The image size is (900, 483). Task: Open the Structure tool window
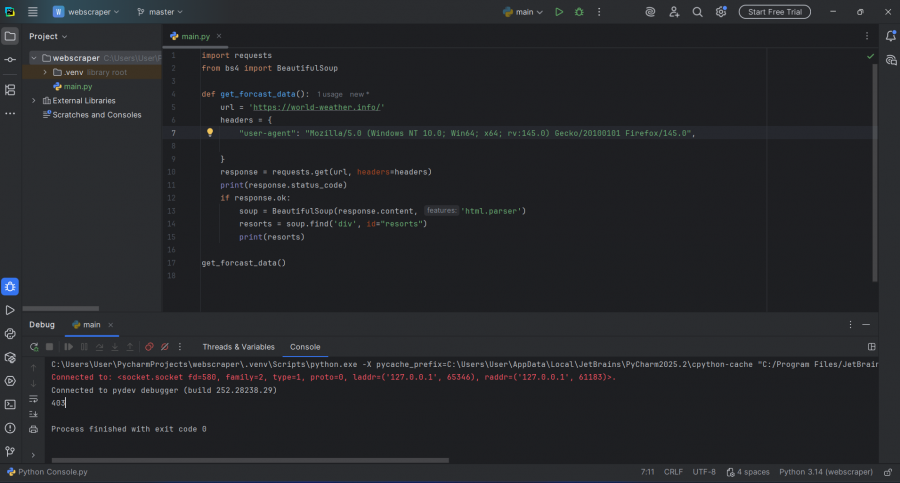click(x=10, y=89)
